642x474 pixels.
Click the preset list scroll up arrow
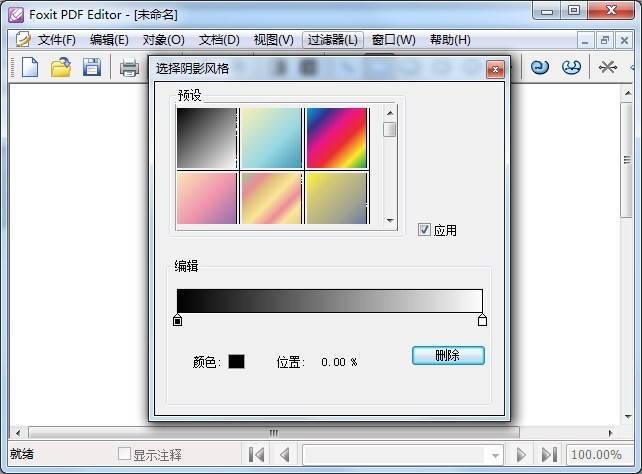(x=390, y=113)
